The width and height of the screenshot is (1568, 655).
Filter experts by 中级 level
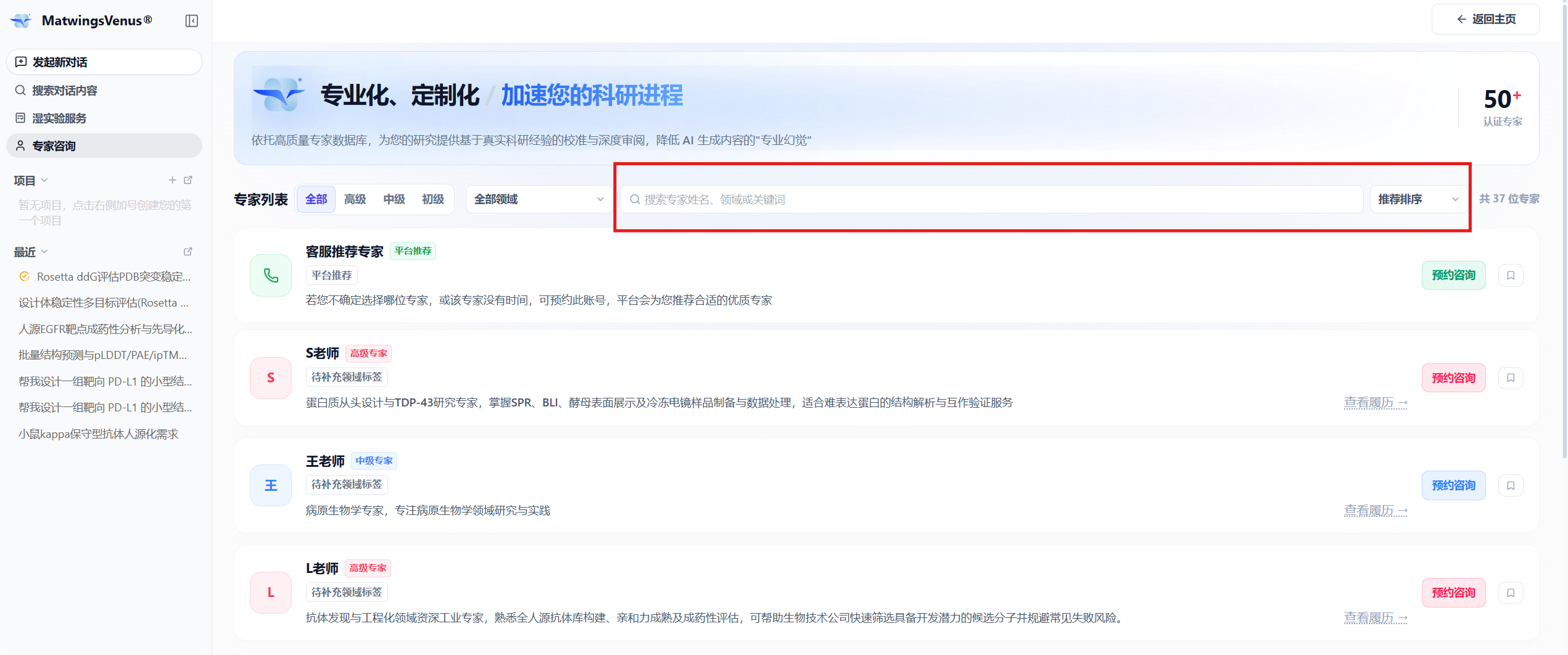394,199
